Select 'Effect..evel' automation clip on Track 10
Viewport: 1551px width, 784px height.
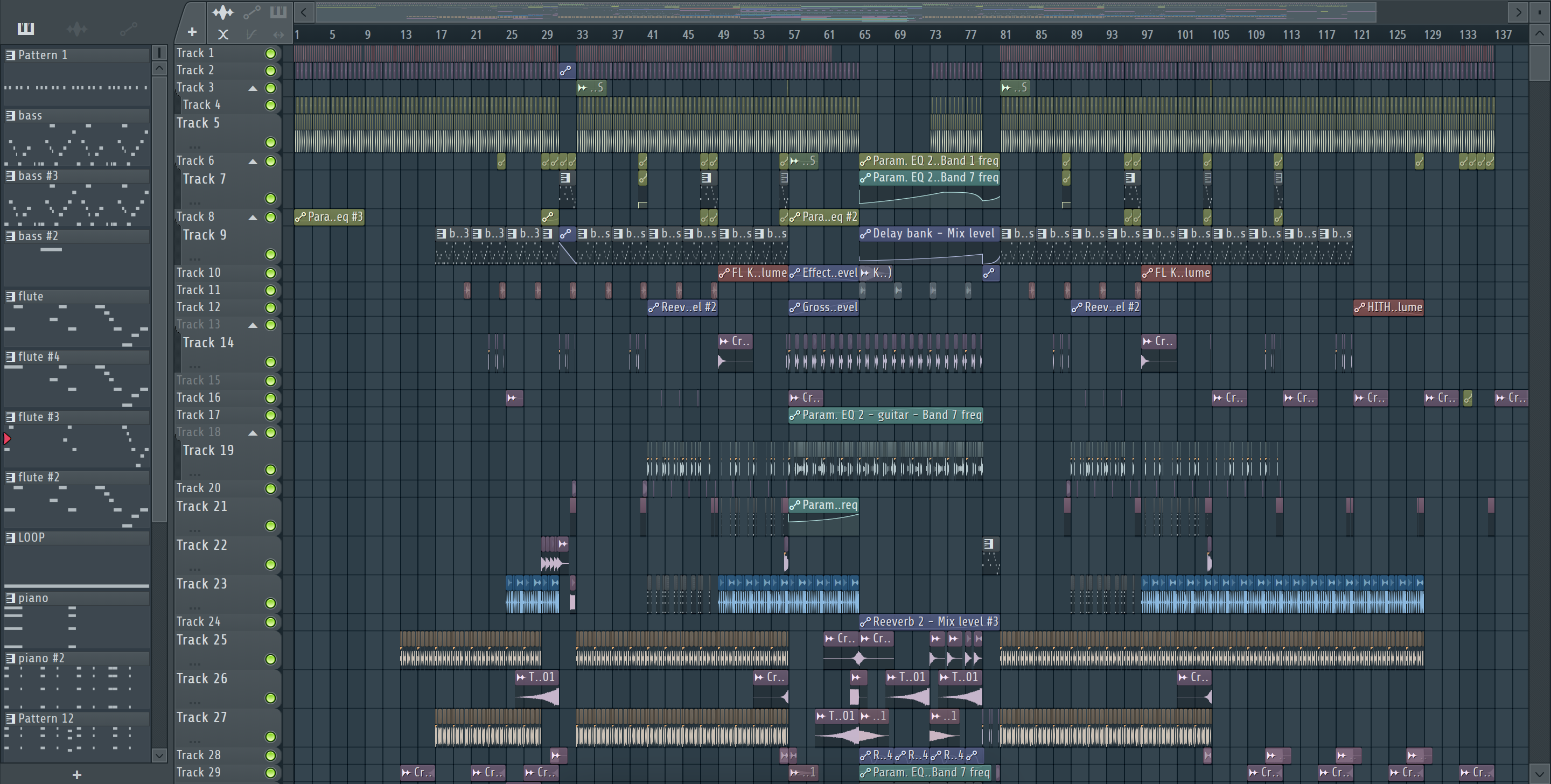tap(823, 273)
